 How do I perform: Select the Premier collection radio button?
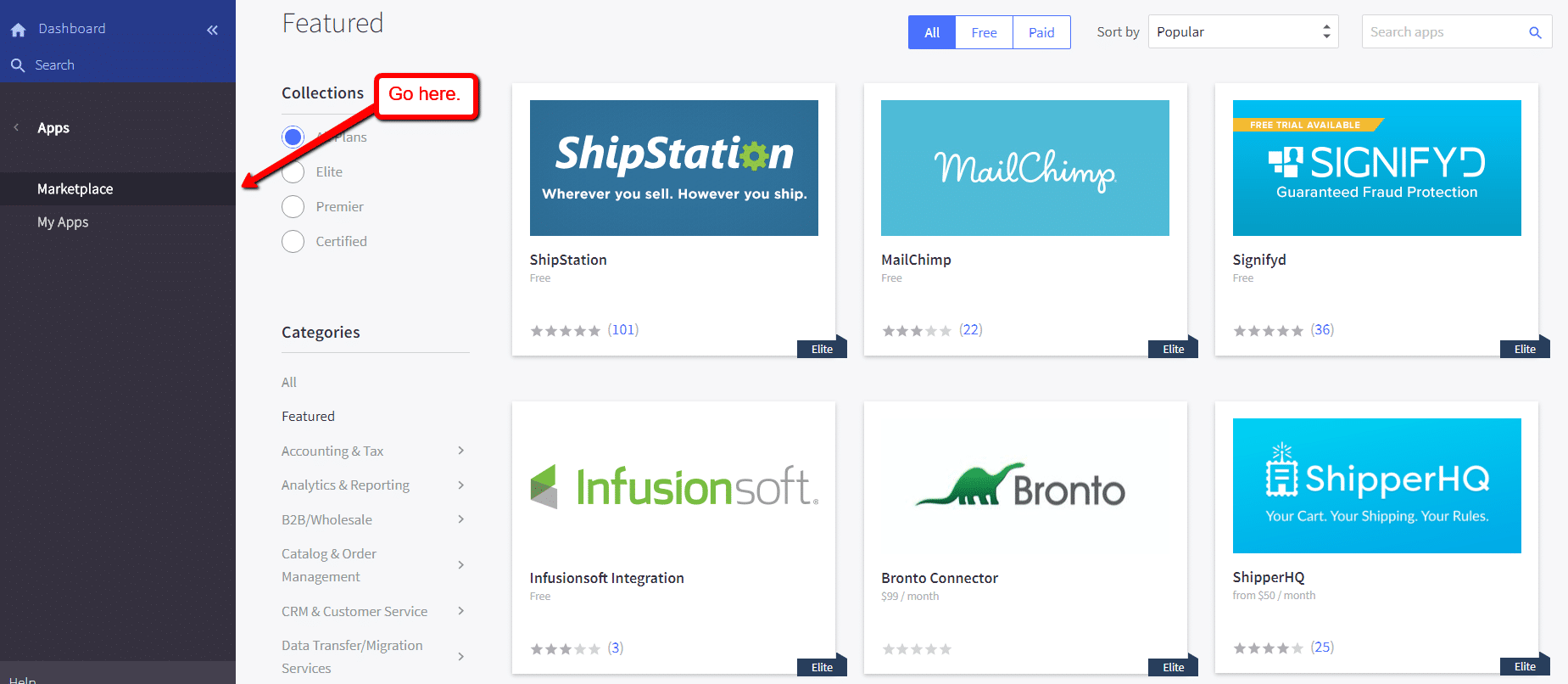293,207
